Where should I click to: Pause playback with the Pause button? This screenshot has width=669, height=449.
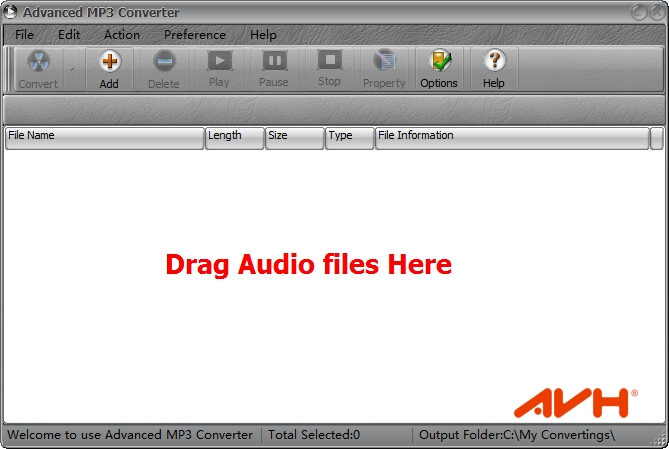[274, 69]
